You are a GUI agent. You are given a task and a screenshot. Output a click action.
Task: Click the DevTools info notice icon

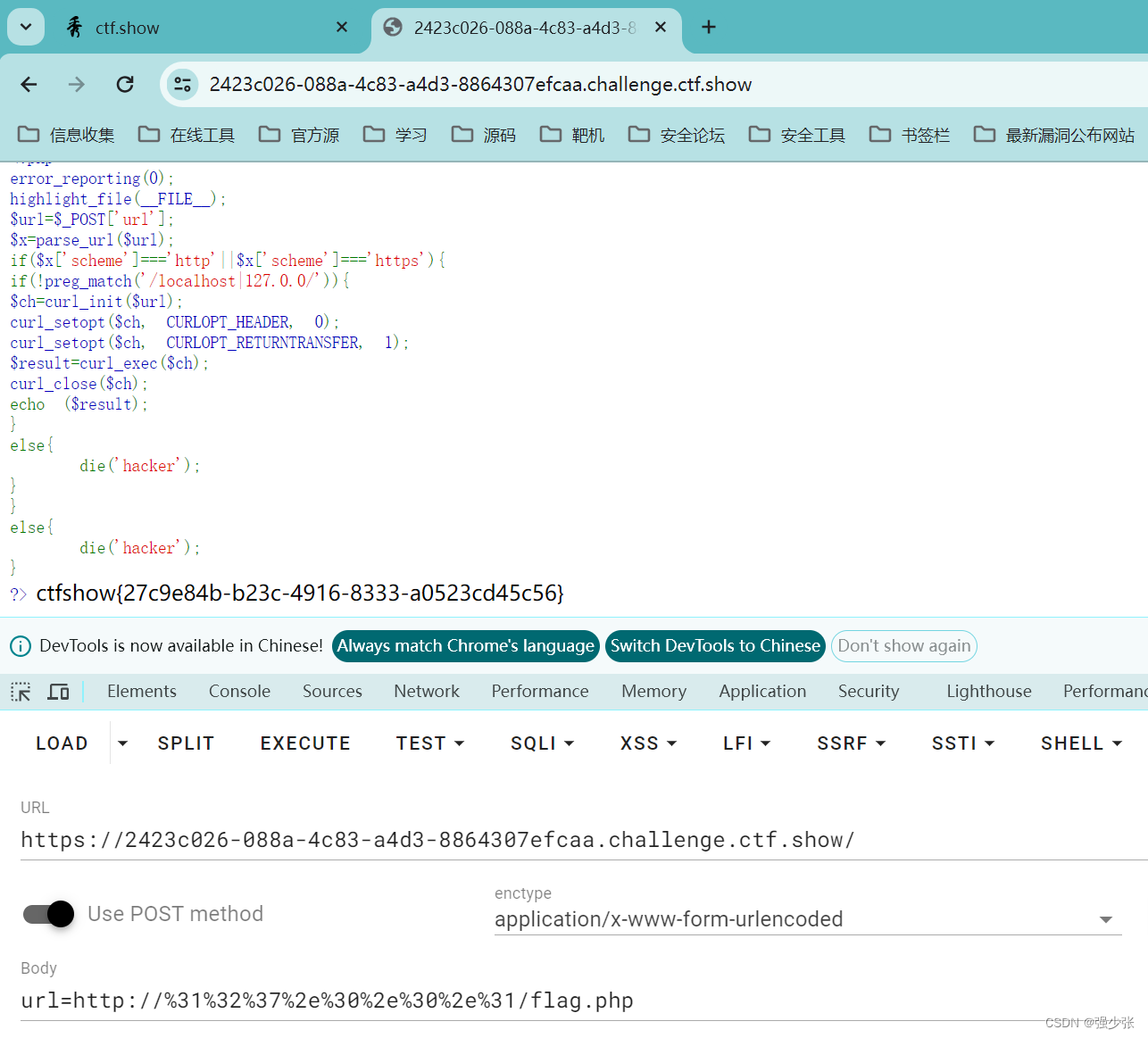click(21, 646)
